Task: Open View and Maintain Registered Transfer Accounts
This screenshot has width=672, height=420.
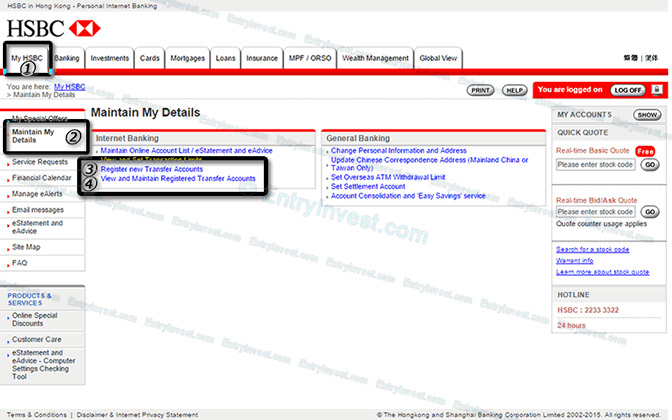Action: coord(178,179)
